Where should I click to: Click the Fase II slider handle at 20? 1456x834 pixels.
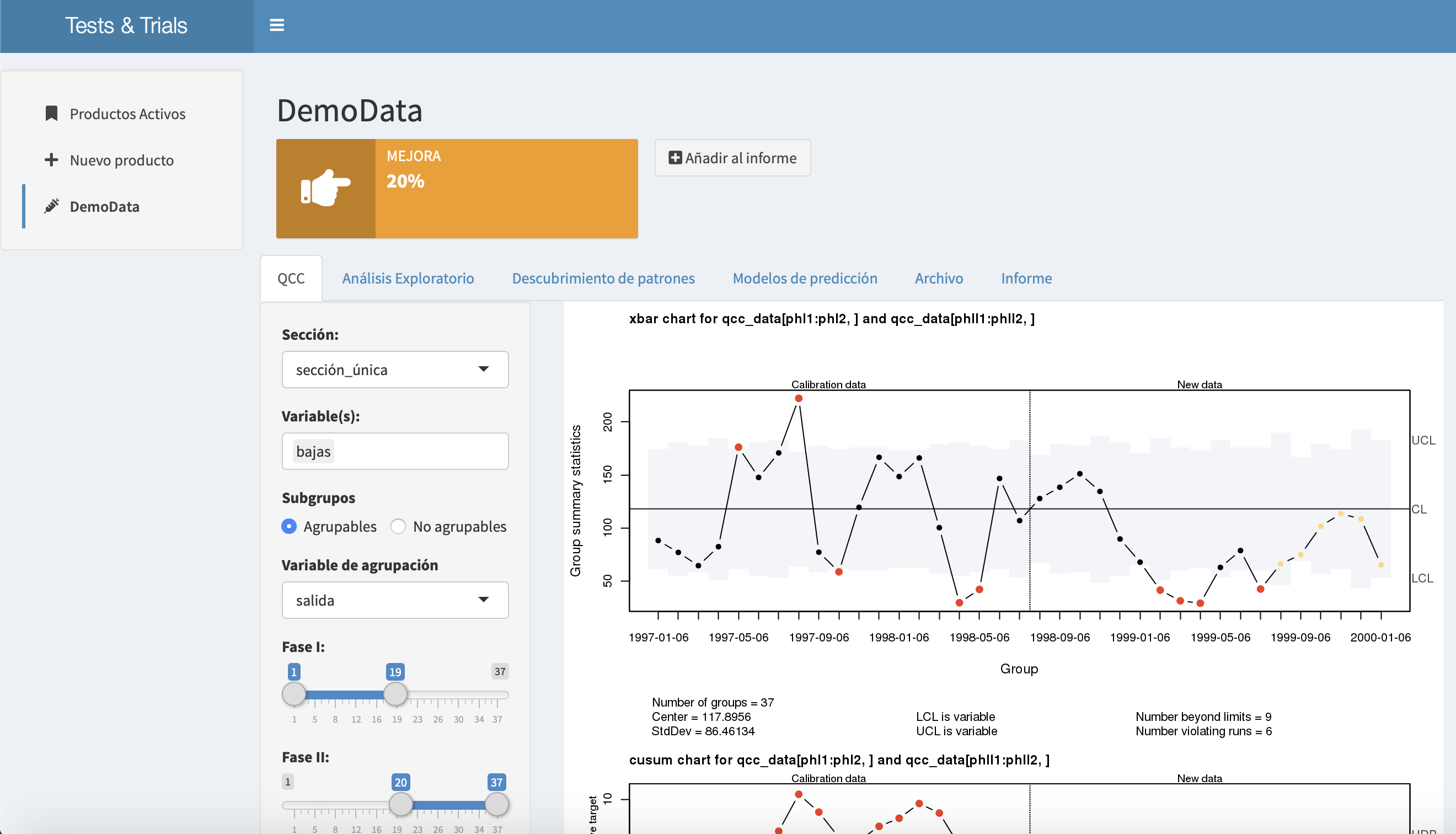coord(400,804)
